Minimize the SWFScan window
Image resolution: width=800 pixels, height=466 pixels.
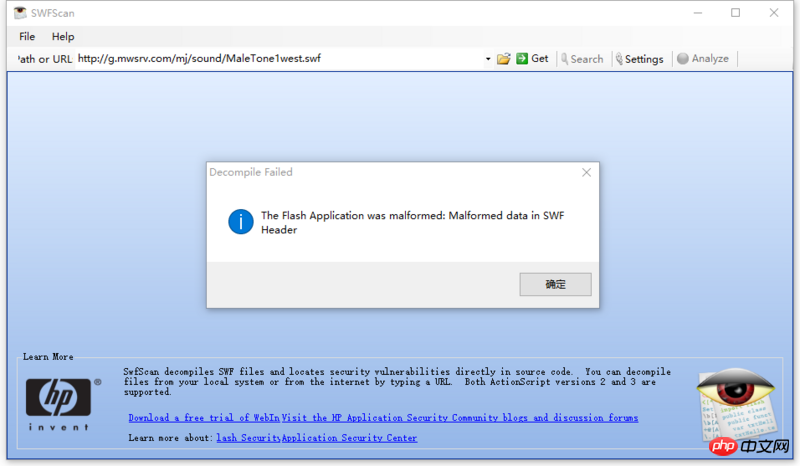click(697, 13)
